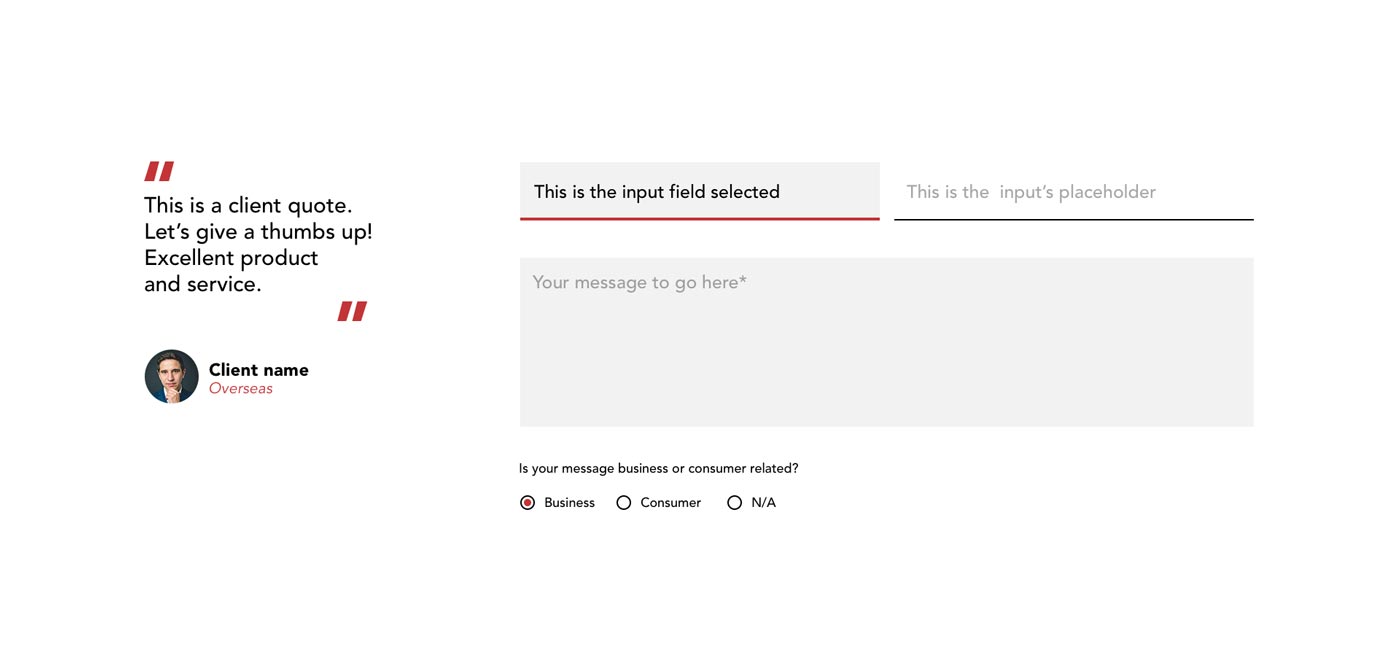
Task: Click the red italic "Overseas" text
Action: [x=241, y=389]
